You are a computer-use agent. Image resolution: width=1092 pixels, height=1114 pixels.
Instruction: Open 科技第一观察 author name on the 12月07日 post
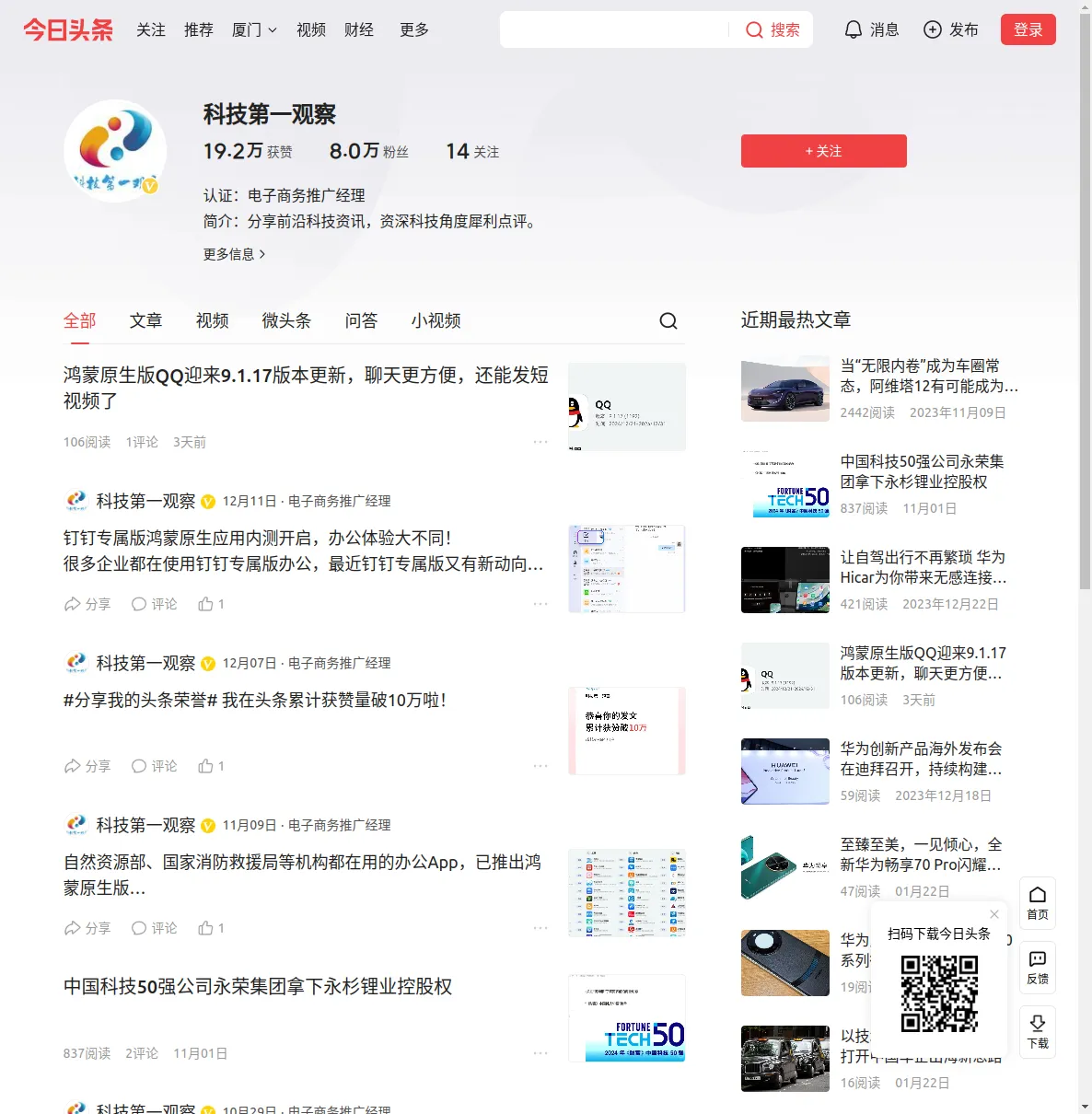point(145,663)
